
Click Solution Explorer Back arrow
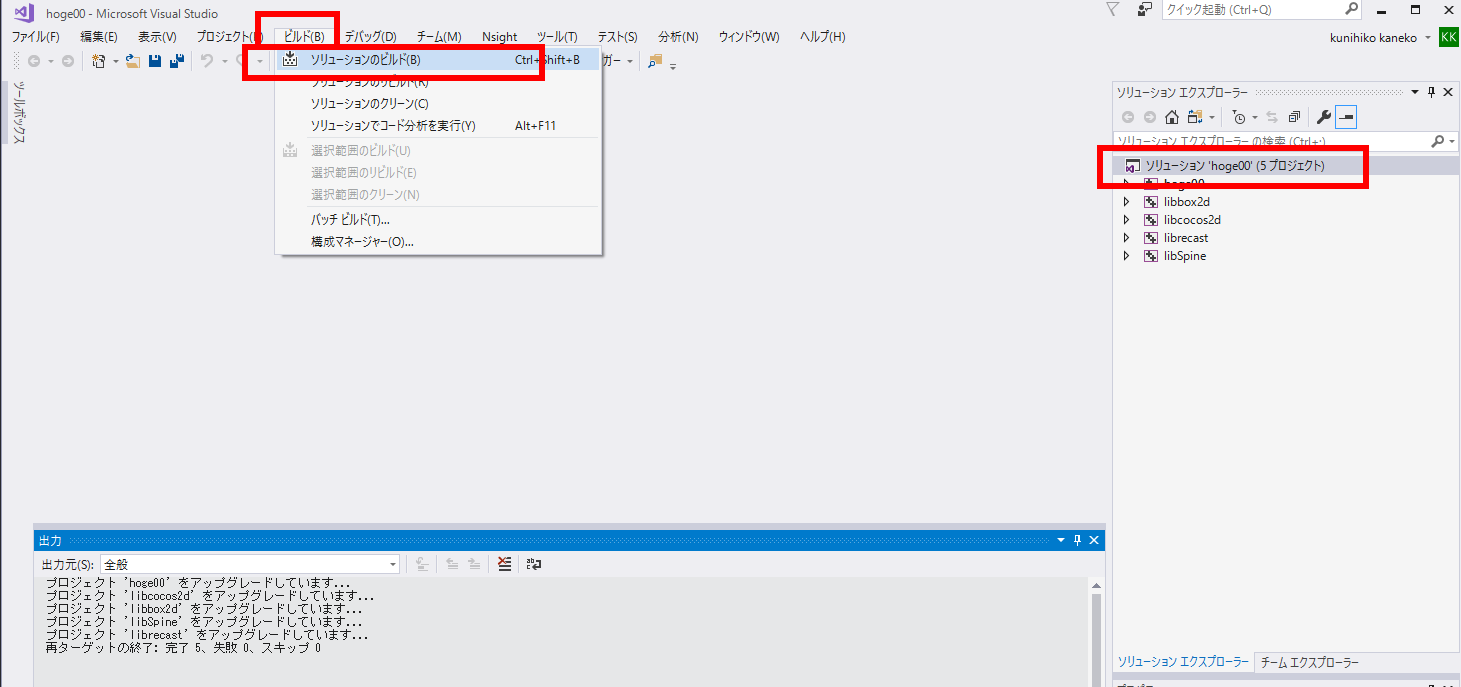pos(1128,117)
